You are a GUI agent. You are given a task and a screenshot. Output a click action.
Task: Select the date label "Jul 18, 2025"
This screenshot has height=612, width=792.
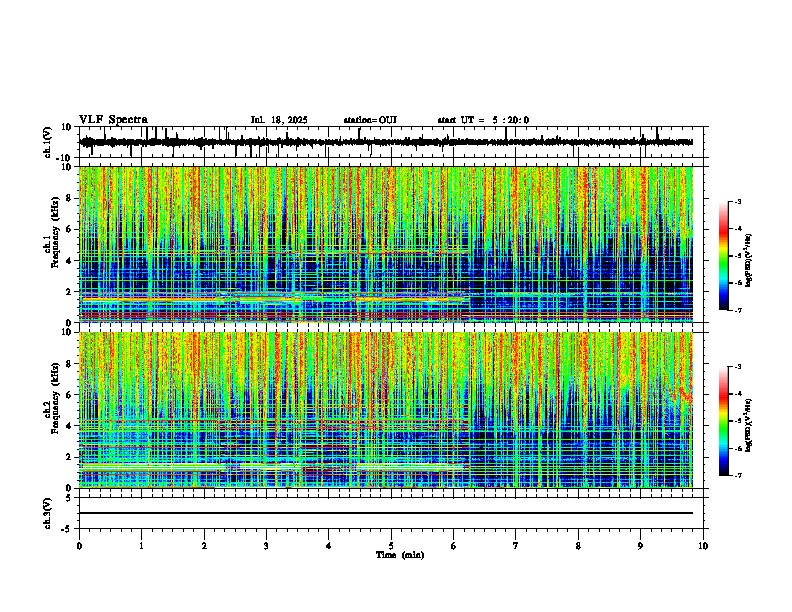pyautogui.click(x=279, y=120)
